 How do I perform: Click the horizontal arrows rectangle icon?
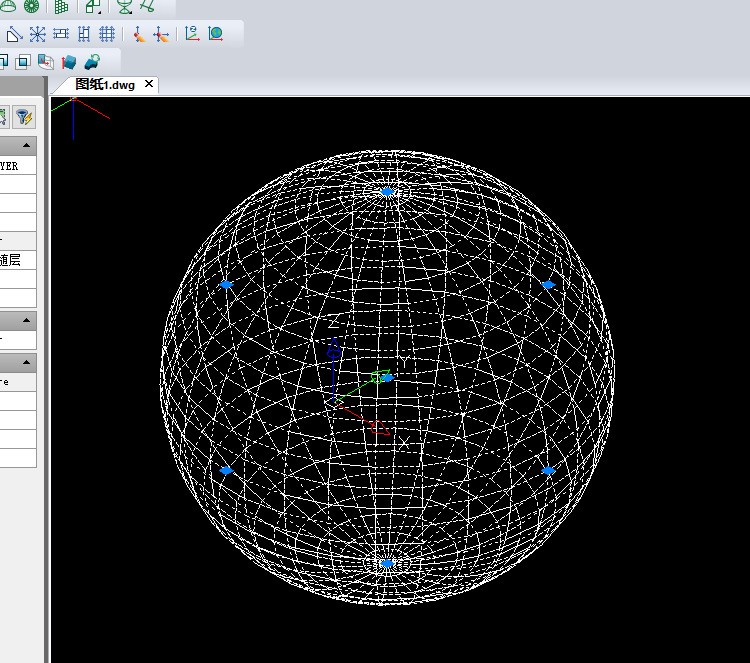point(61,34)
